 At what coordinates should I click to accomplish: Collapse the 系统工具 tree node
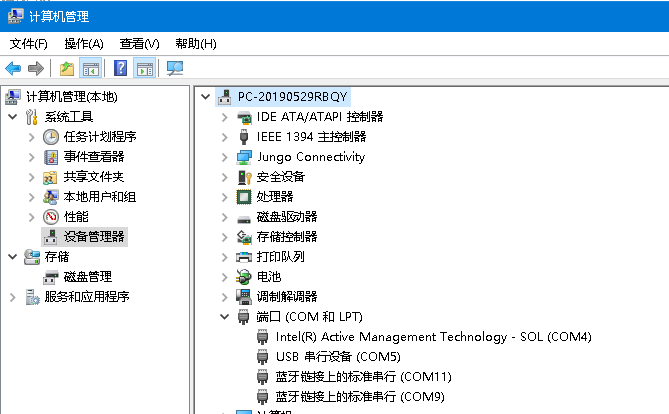[x=13, y=117]
